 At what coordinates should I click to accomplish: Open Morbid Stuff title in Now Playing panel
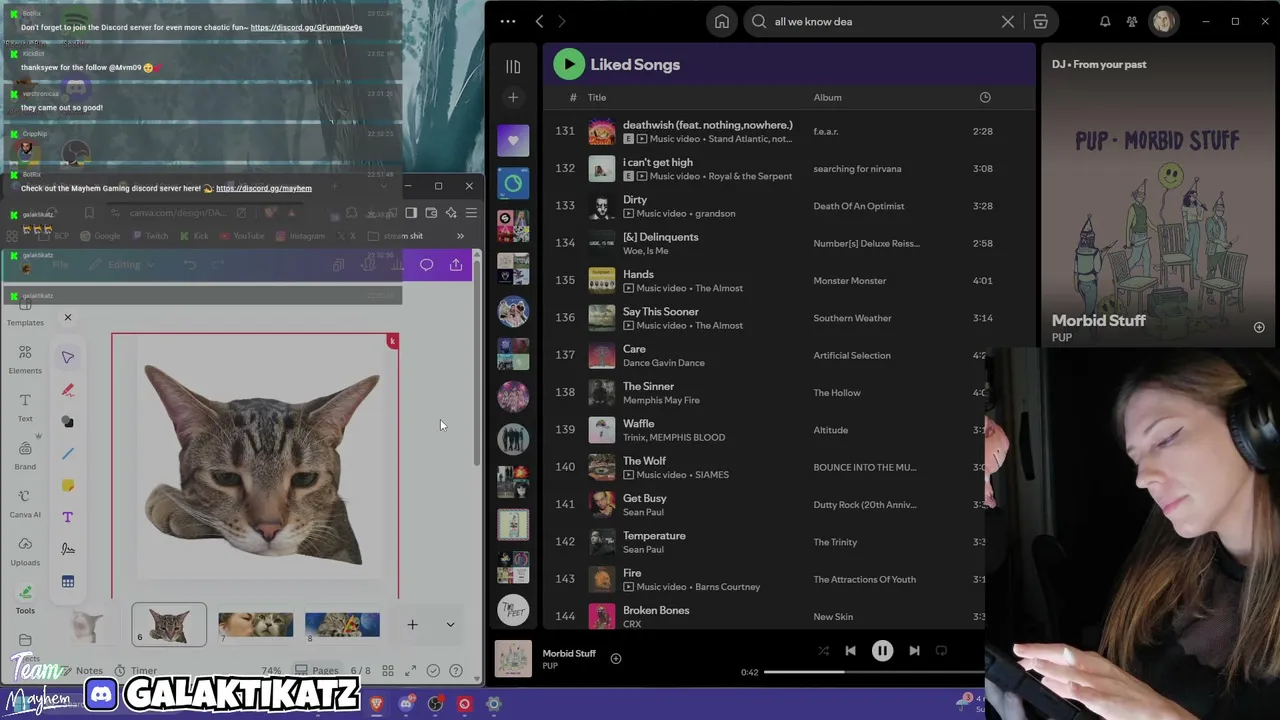1098,320
